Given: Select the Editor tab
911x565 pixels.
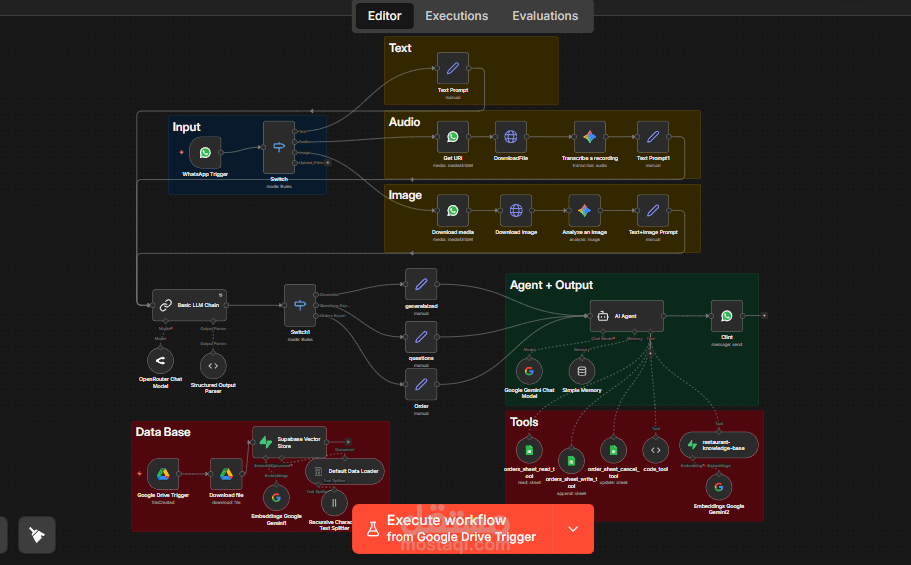Looking at the screenshot, I should tap(384, 16).
